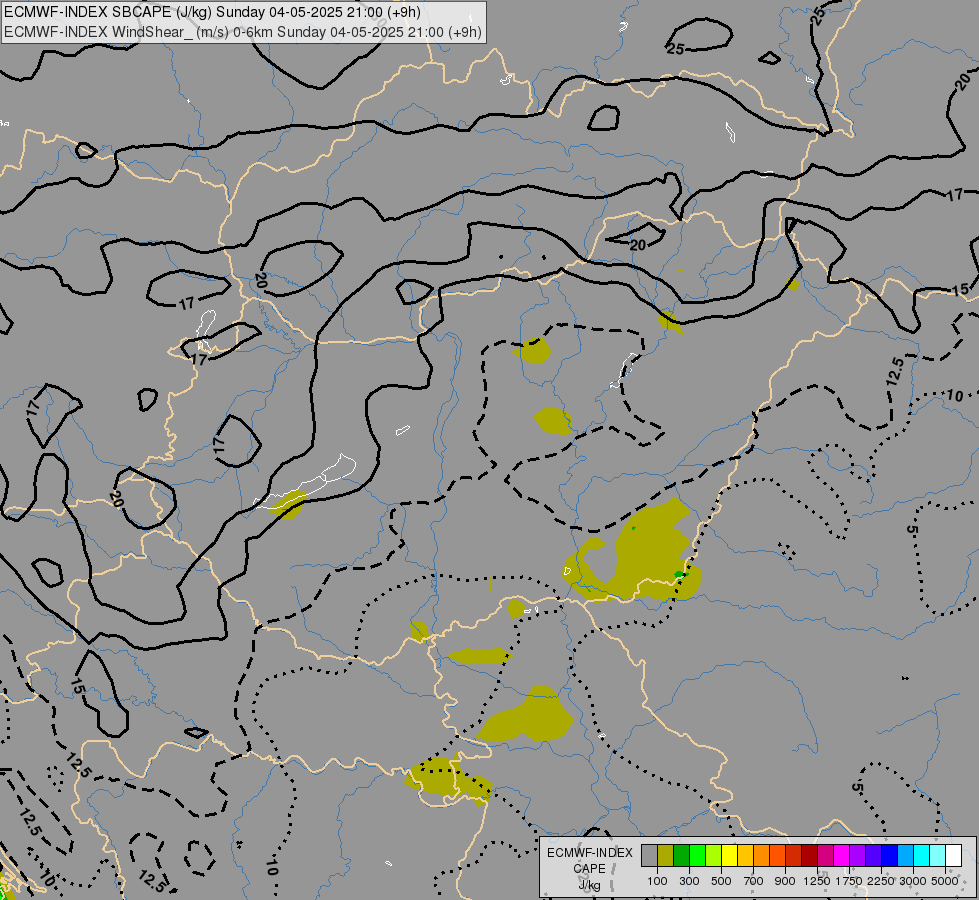Click the legend tick label 500
This screenshot has width=979, height=900.
[x=721, y=881]
